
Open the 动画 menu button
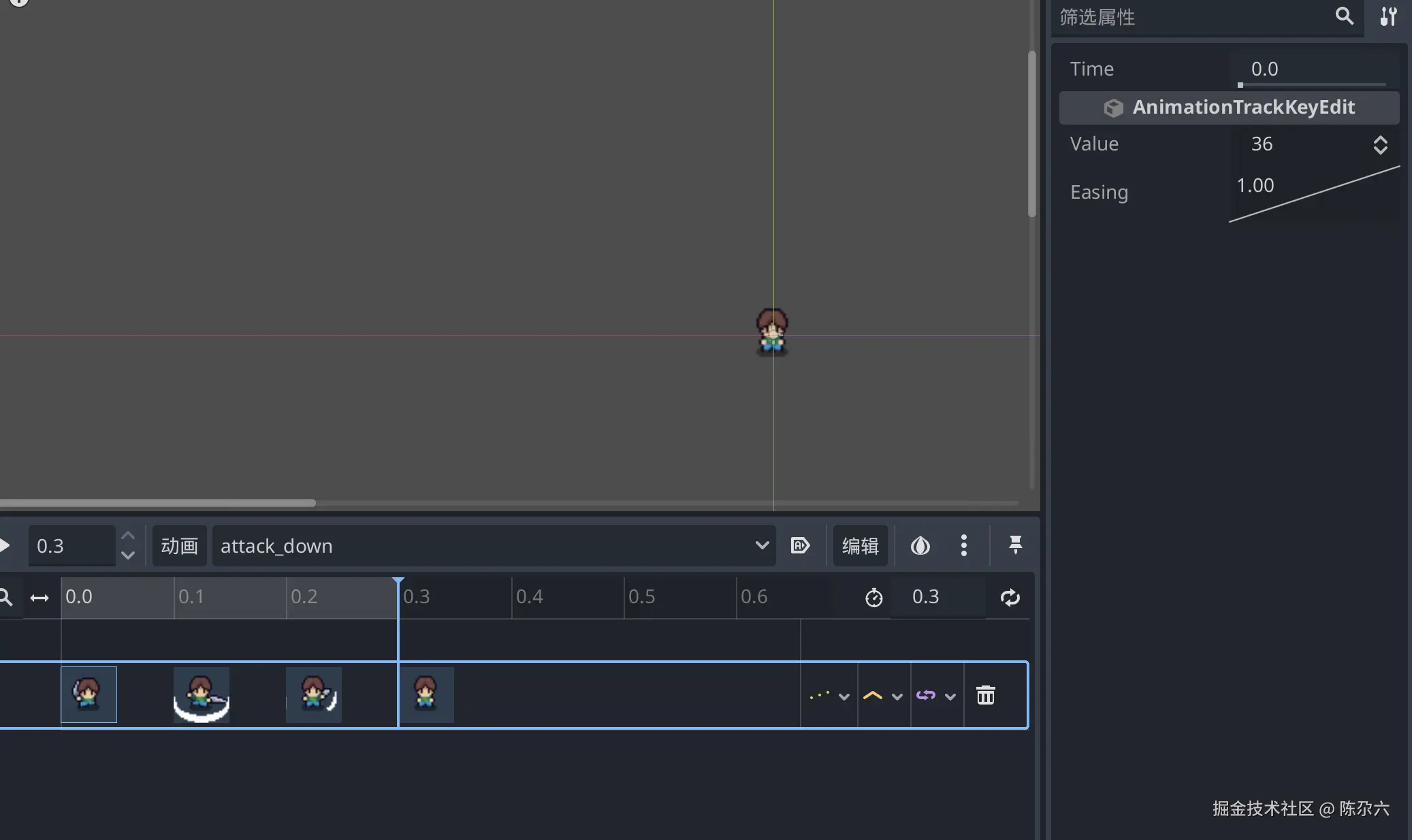click(x=179, y=545)
